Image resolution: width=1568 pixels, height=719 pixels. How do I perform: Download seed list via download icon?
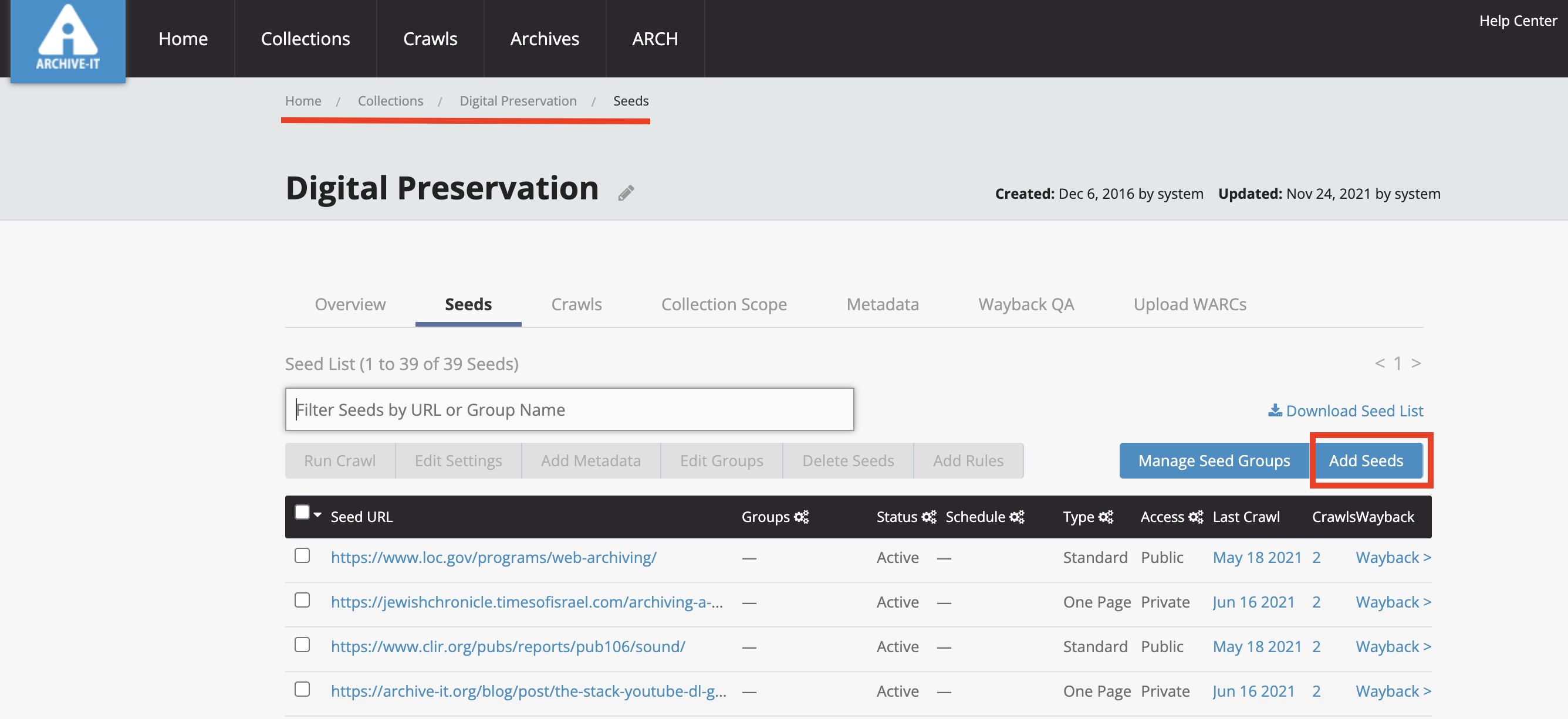pyautogui.click(x=1275, y=411)
